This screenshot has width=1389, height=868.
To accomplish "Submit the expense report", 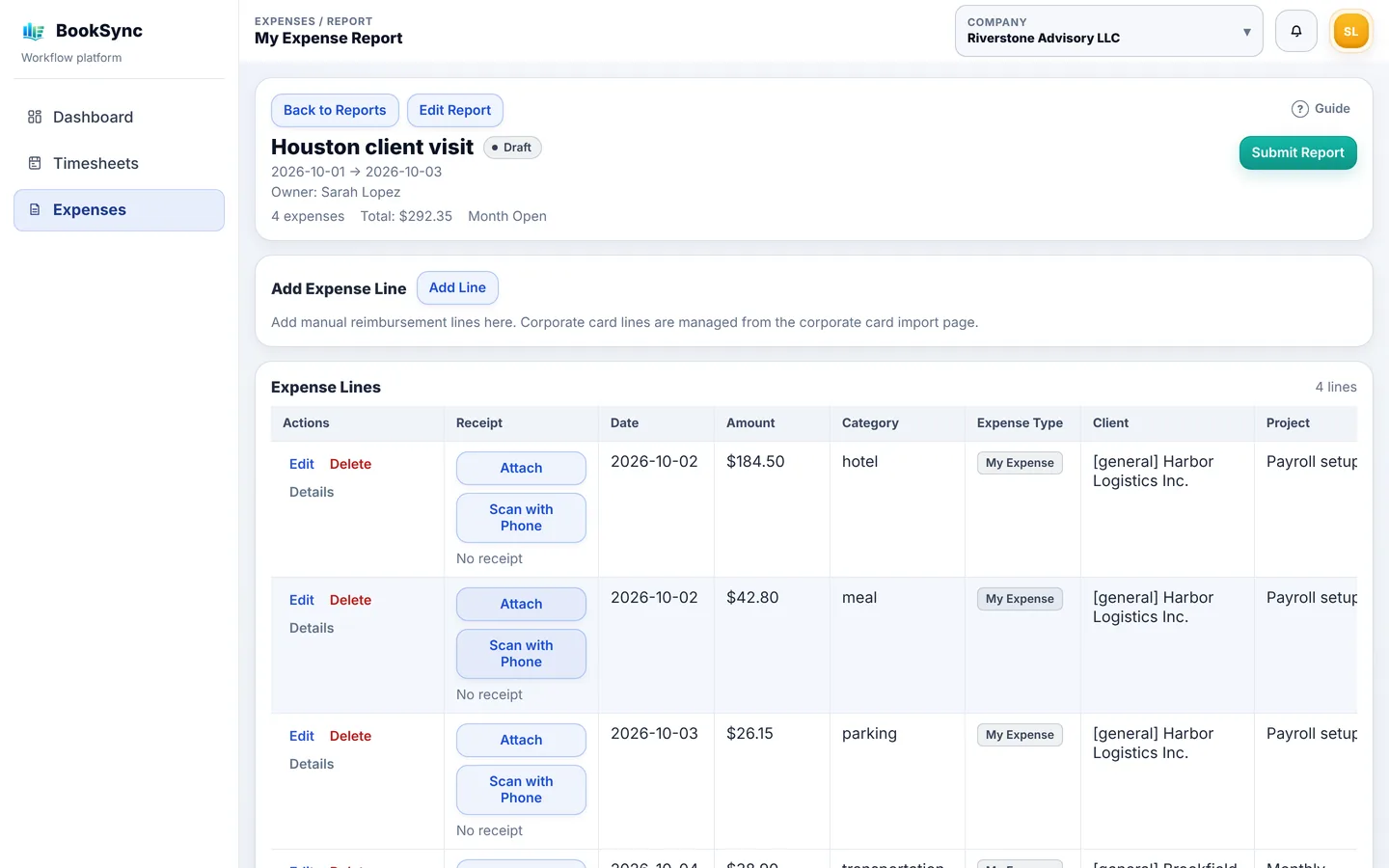I will click(x=1297, y=152).
